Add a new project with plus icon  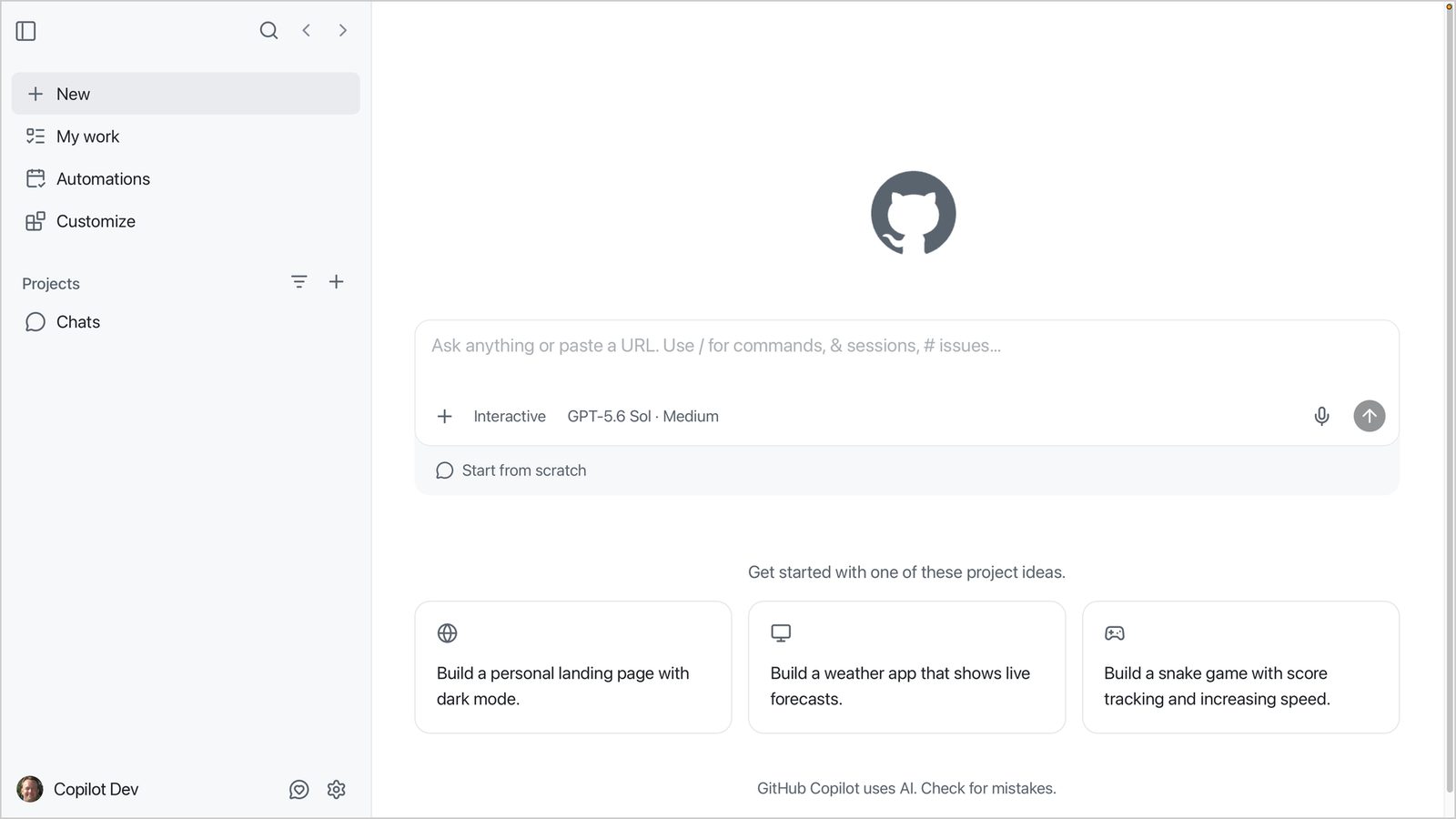pos(337,282)
